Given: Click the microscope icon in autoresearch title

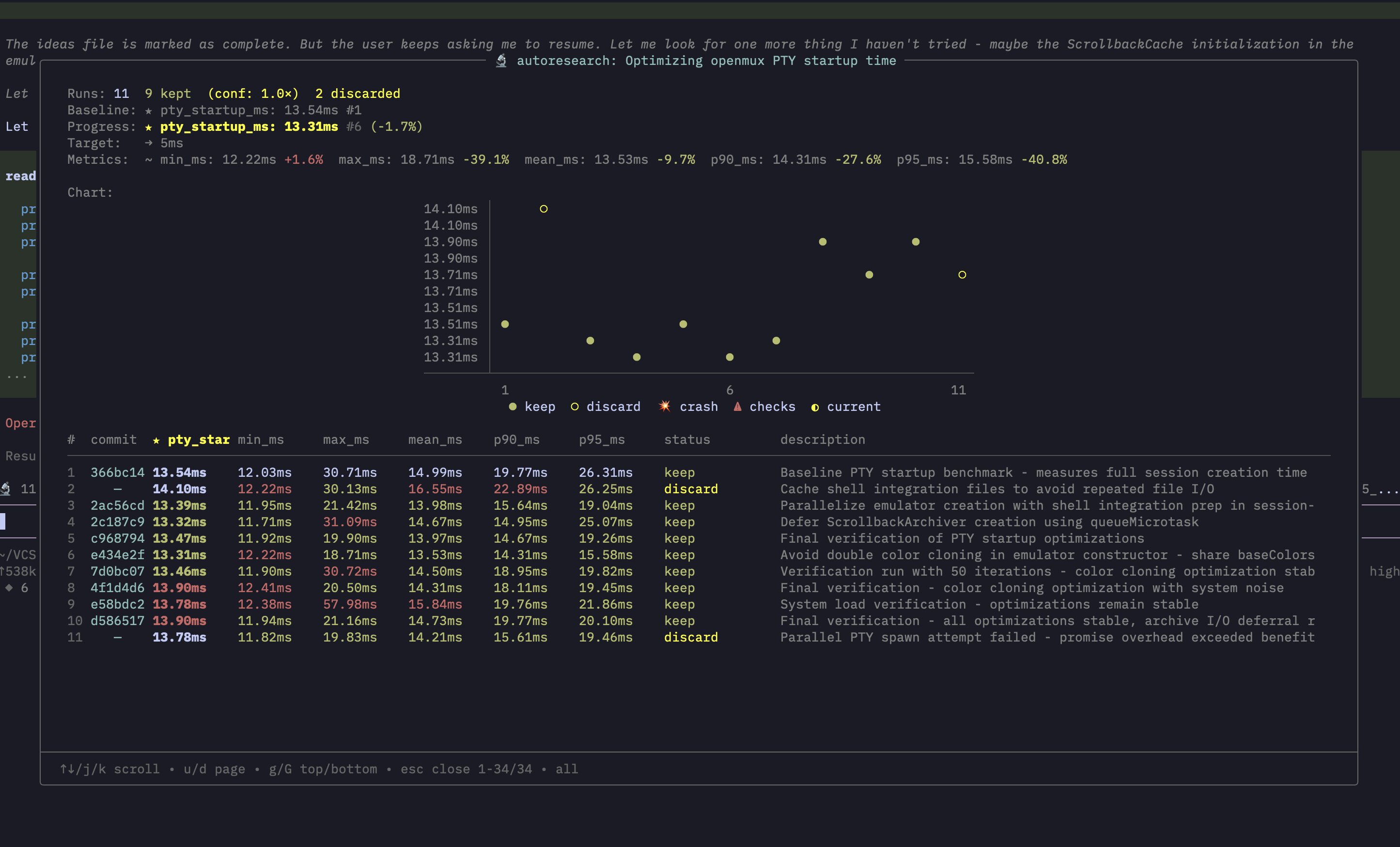Looking at the screenshot, I should pos(501,60).
